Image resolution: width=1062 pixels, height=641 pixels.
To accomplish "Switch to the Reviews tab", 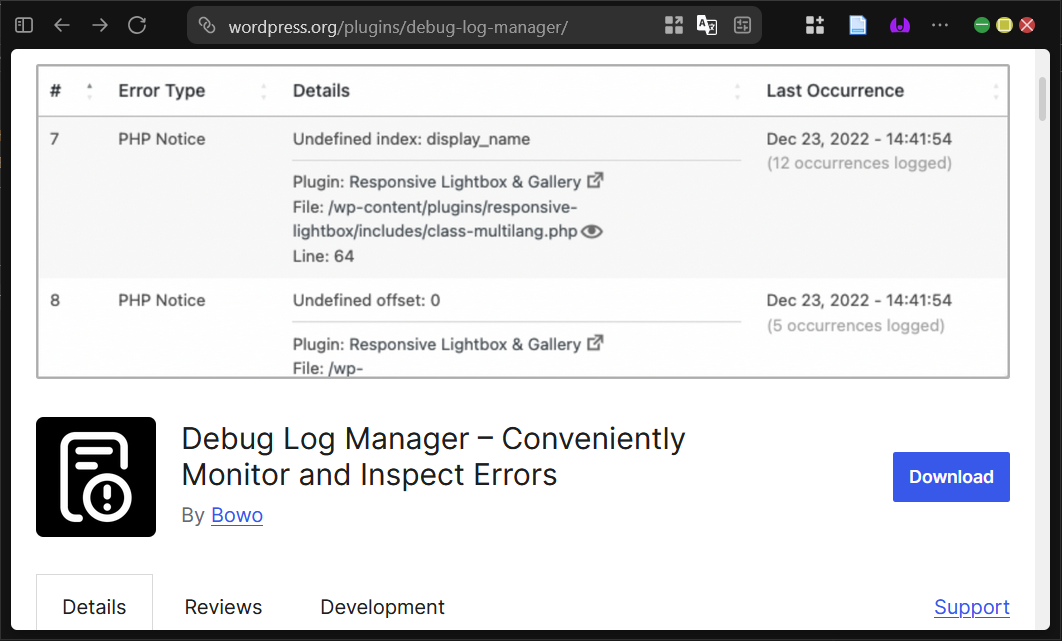I will [223, 606].
